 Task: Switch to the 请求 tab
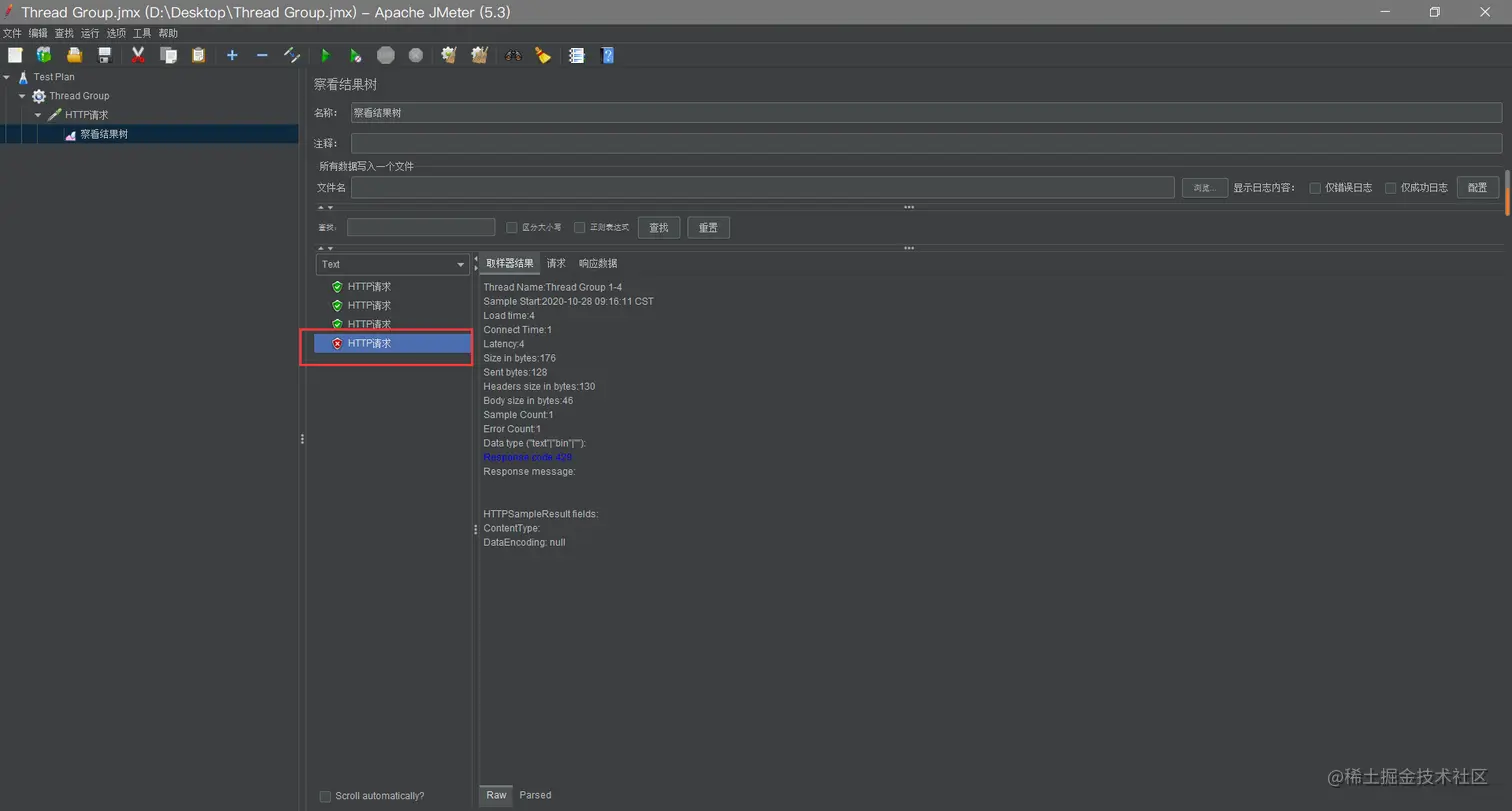click(556, 264)
